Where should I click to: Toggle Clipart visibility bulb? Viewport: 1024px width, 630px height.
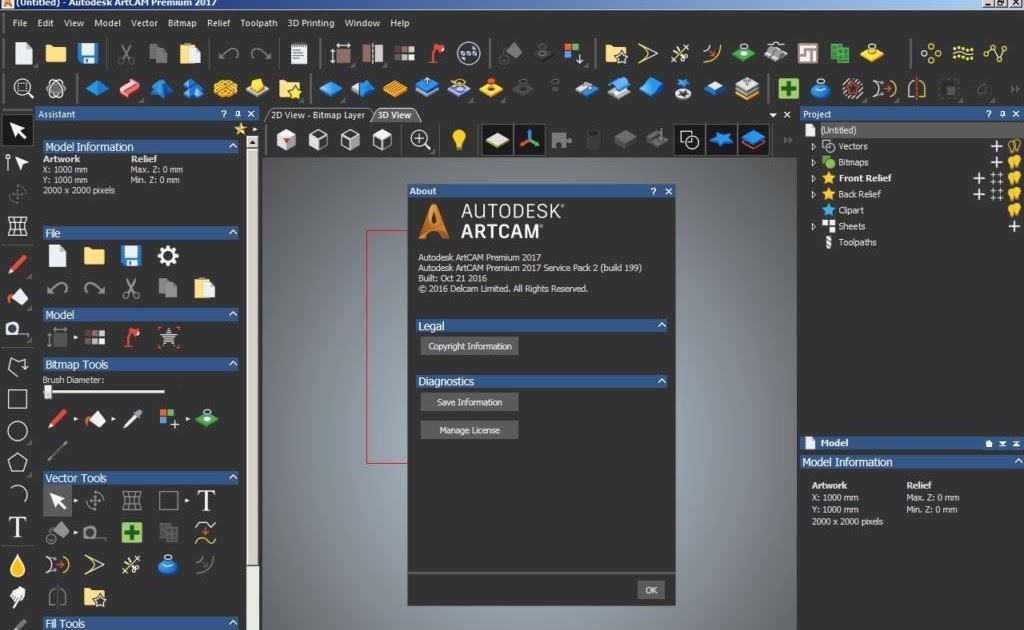[1014, 210]
